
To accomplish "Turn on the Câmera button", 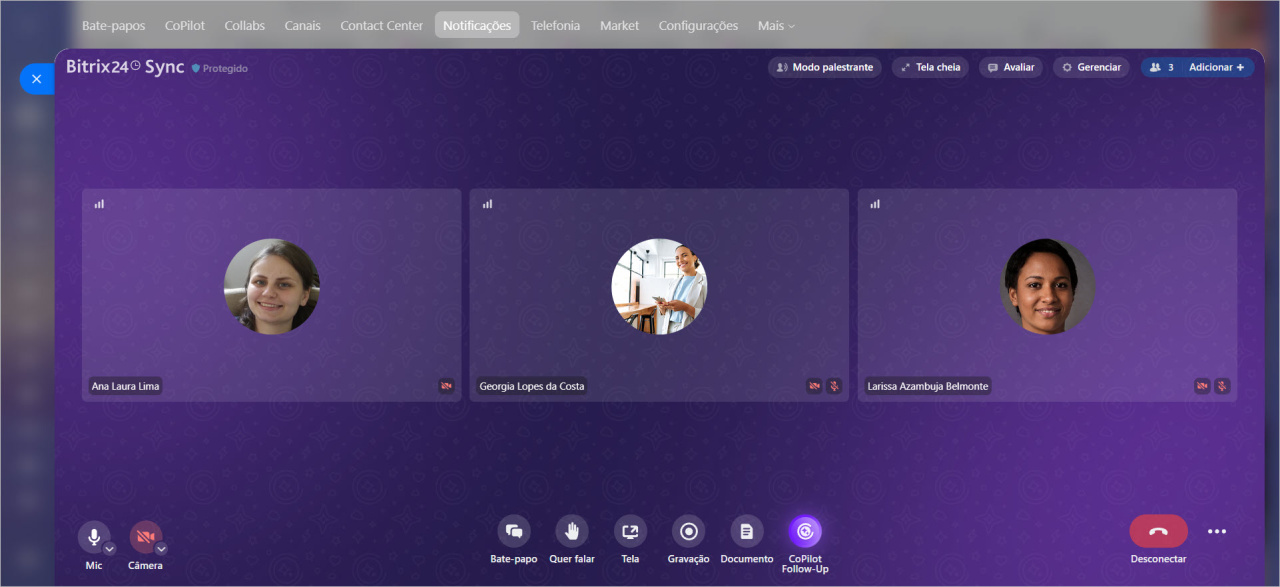I will [145, 537].
